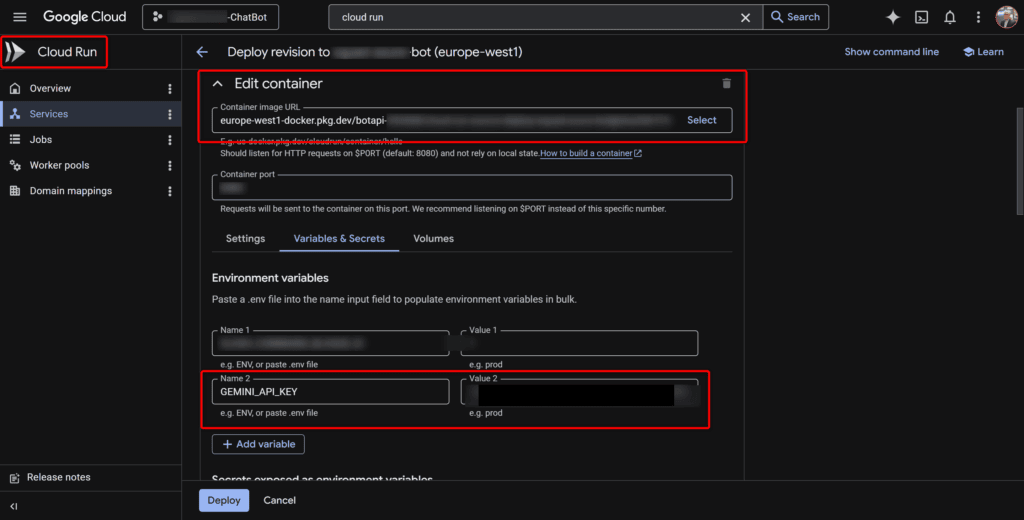Click Show command line

pyautogui.click(x=891, y=52)
